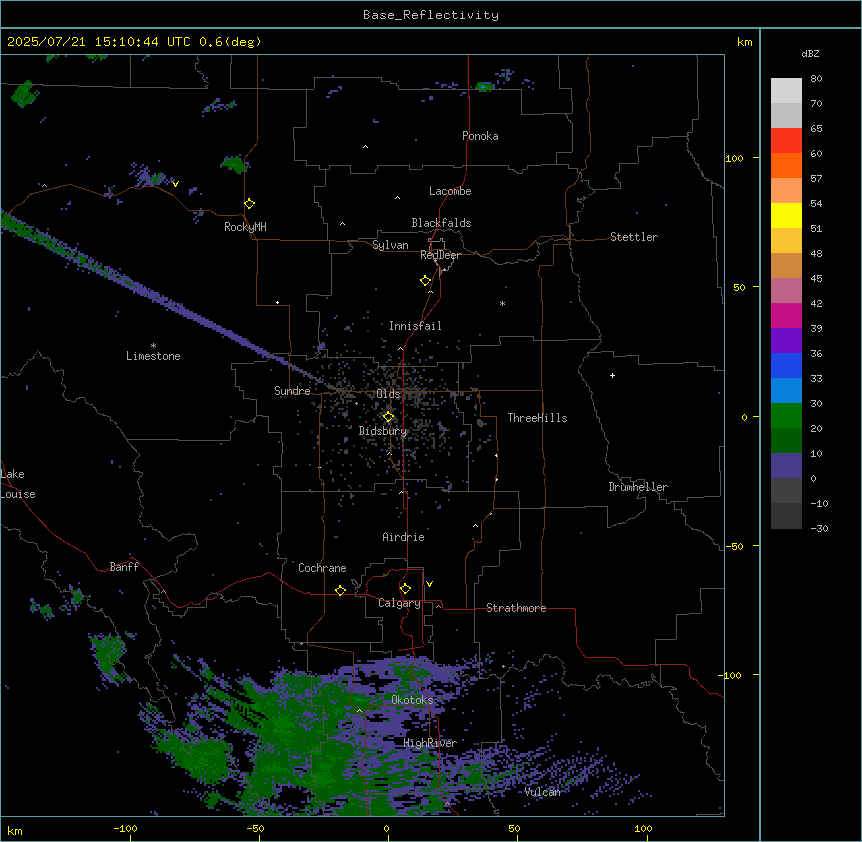Select the RedDeer label
Image resolution: width=862 pixels, height=842 pixels.
pyautogui.click(x=440, y=255)
